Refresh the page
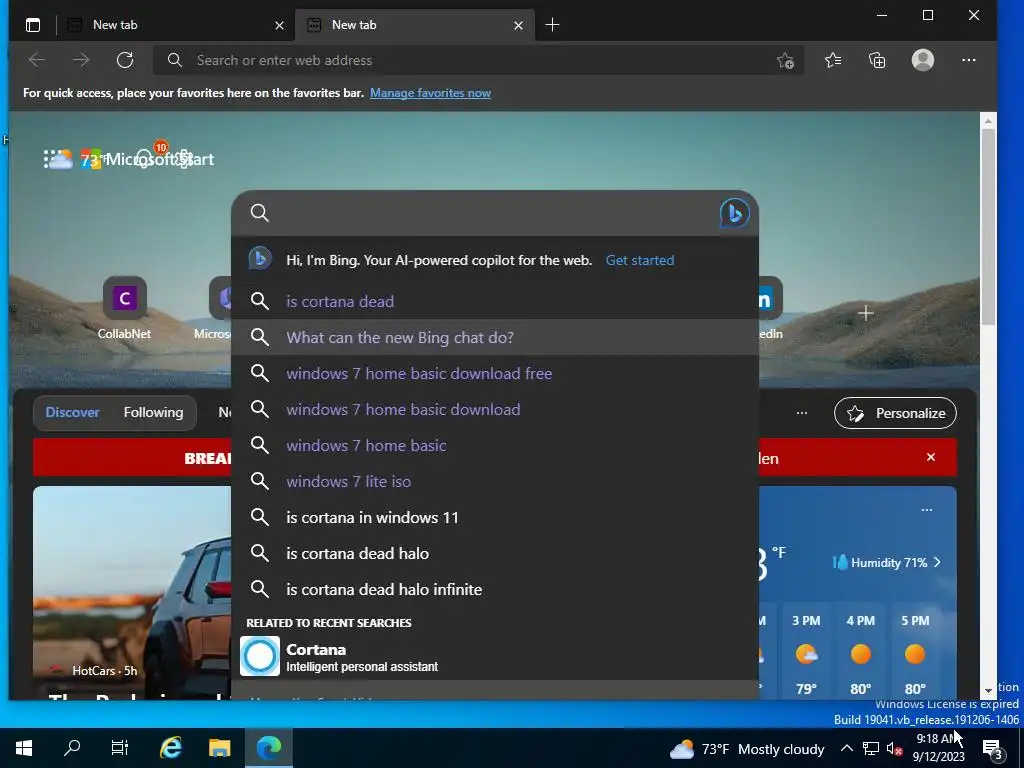 125,60
